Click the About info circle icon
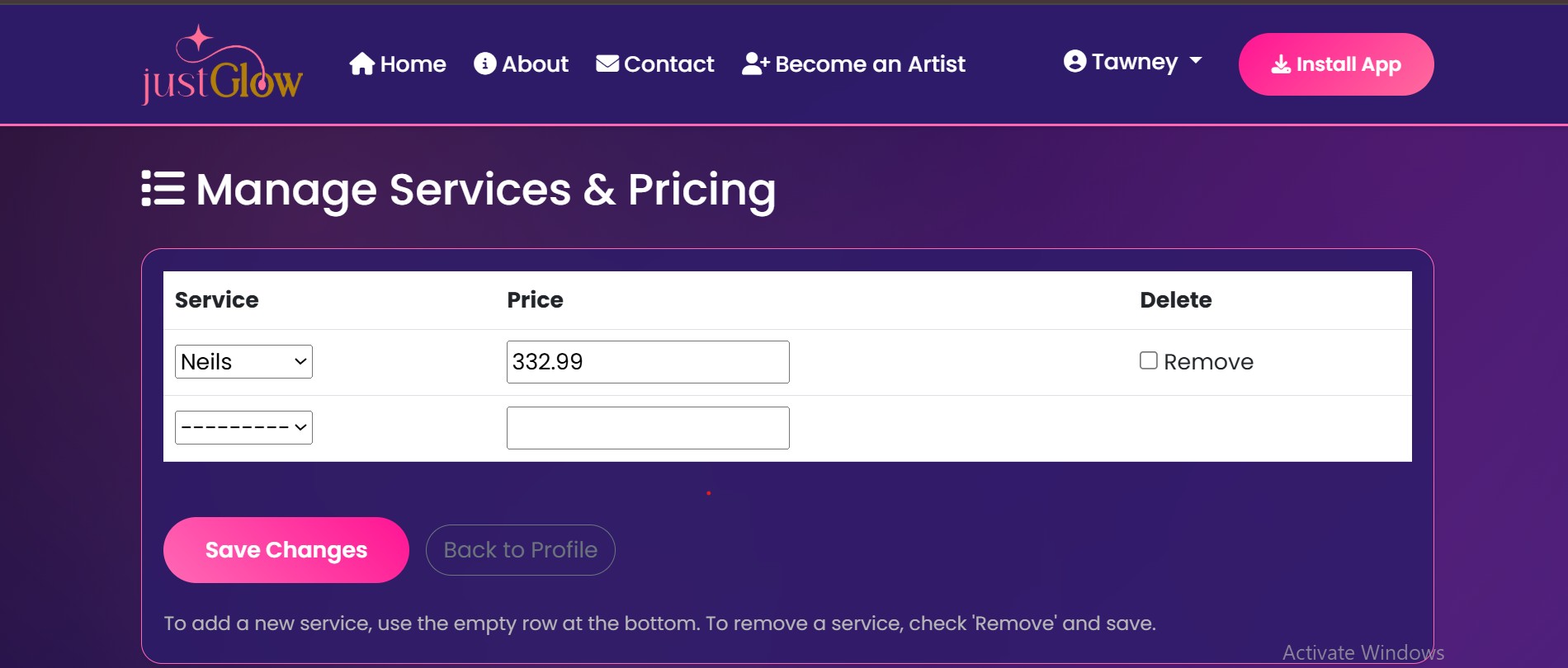The image size is (1568, 668). [x=484, y=64]
